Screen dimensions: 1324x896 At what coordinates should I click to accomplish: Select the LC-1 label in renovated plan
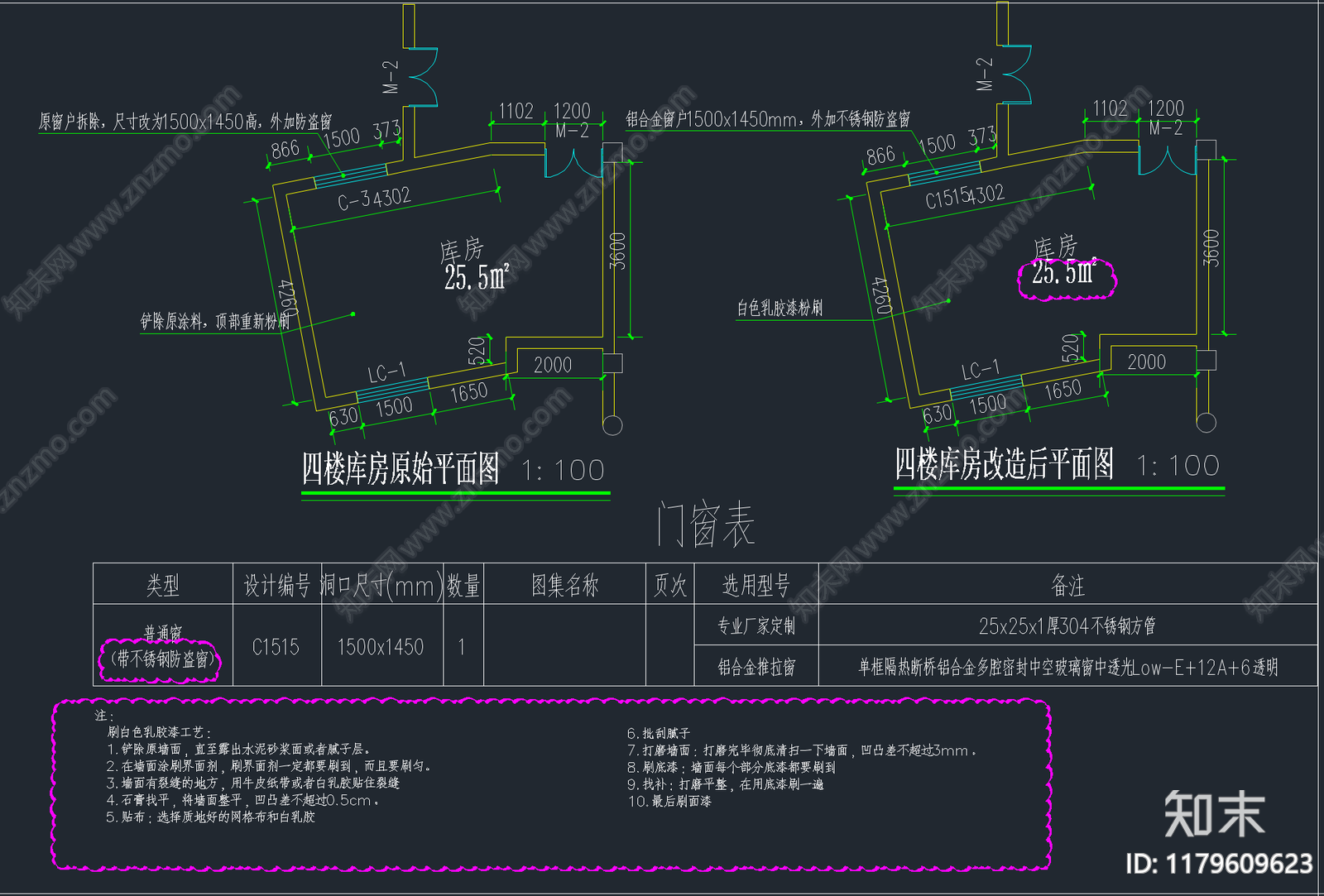pyautogui.click(x=981, y=370)
